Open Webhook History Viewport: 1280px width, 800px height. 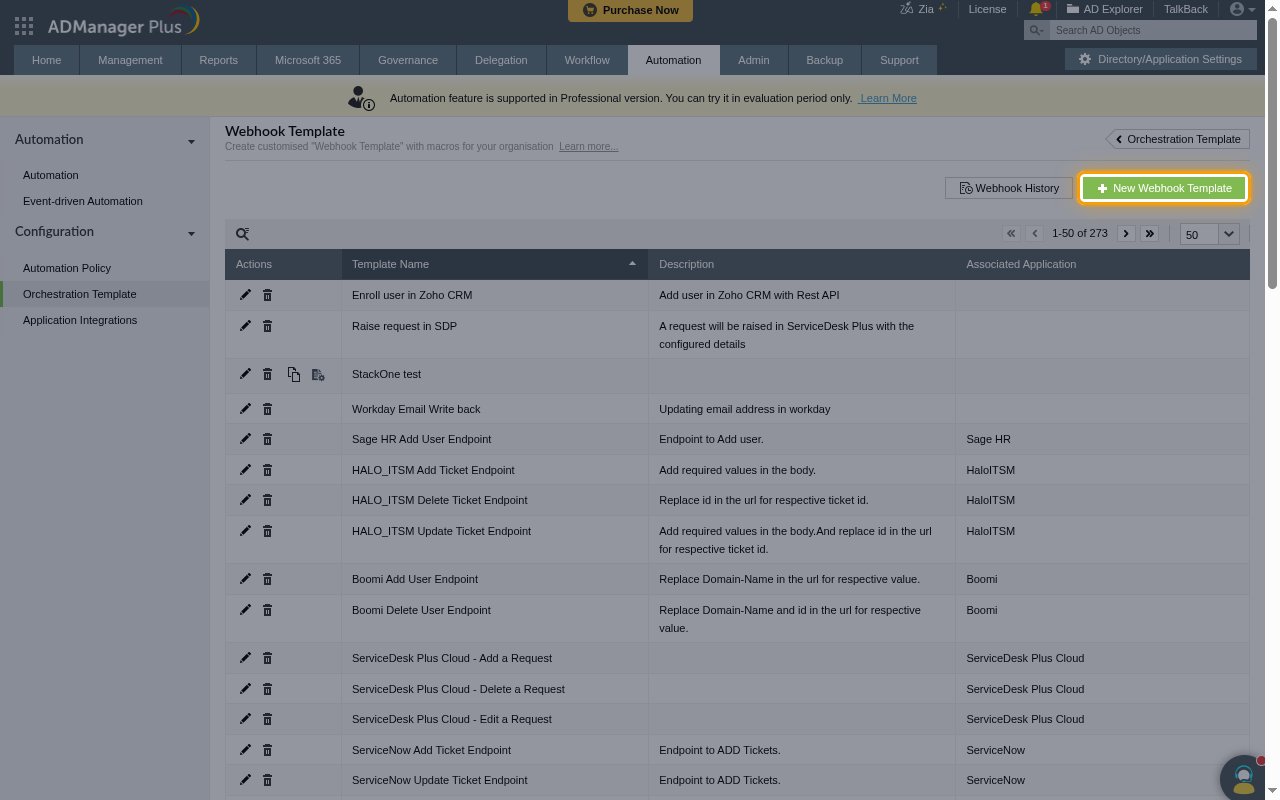coord(1009,188)
